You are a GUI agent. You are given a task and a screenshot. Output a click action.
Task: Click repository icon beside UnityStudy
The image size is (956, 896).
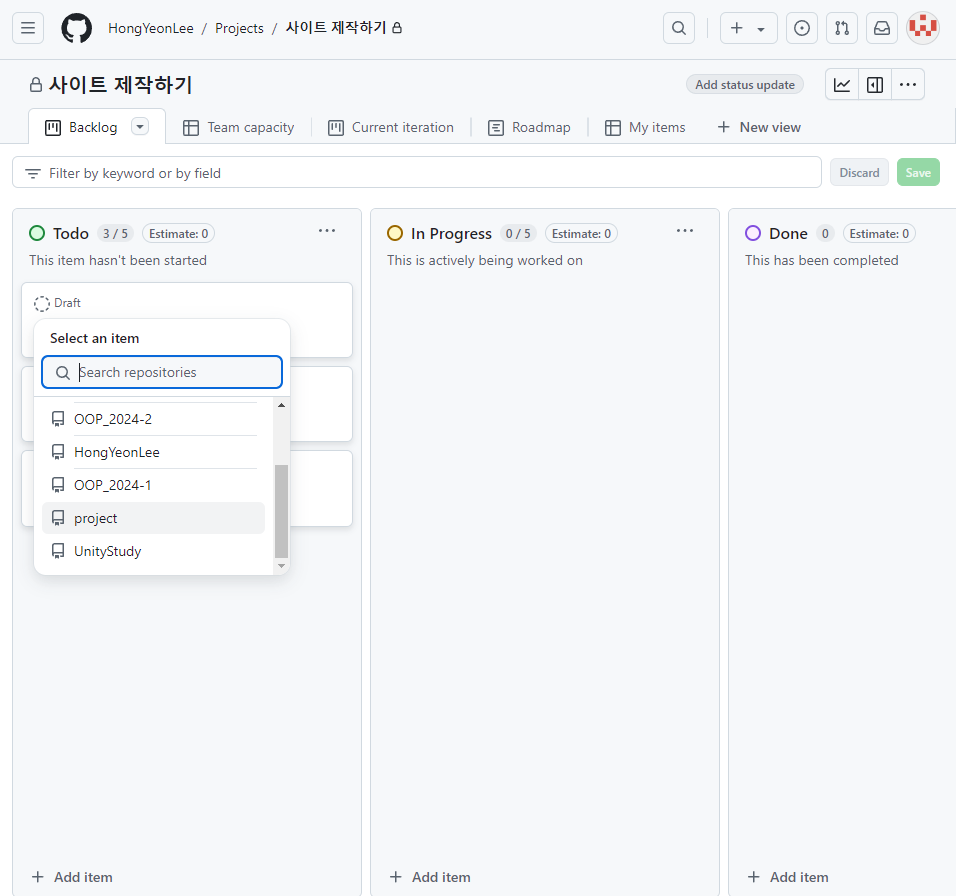[58, 551]
